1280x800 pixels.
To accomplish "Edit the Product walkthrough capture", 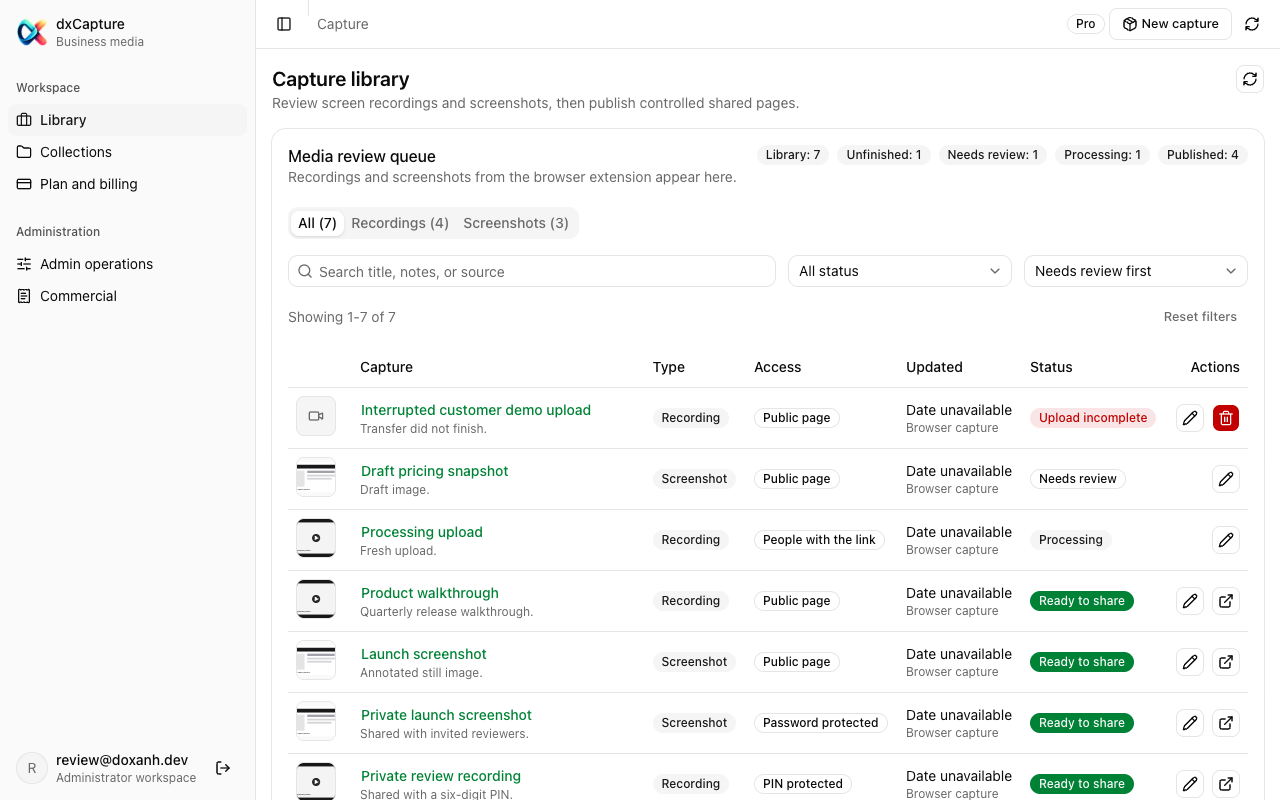I will click(1190, 601).
